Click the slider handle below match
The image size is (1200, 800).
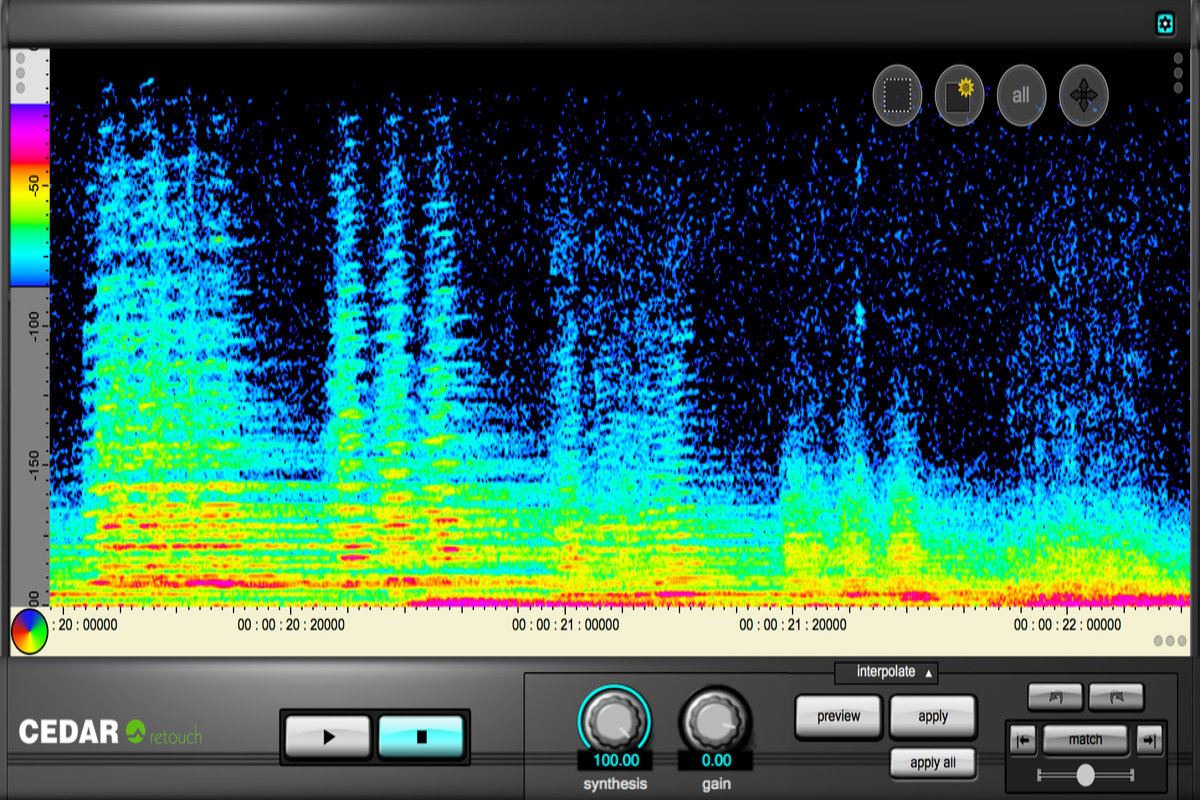pyautogui.click(x=1085, y=775)
